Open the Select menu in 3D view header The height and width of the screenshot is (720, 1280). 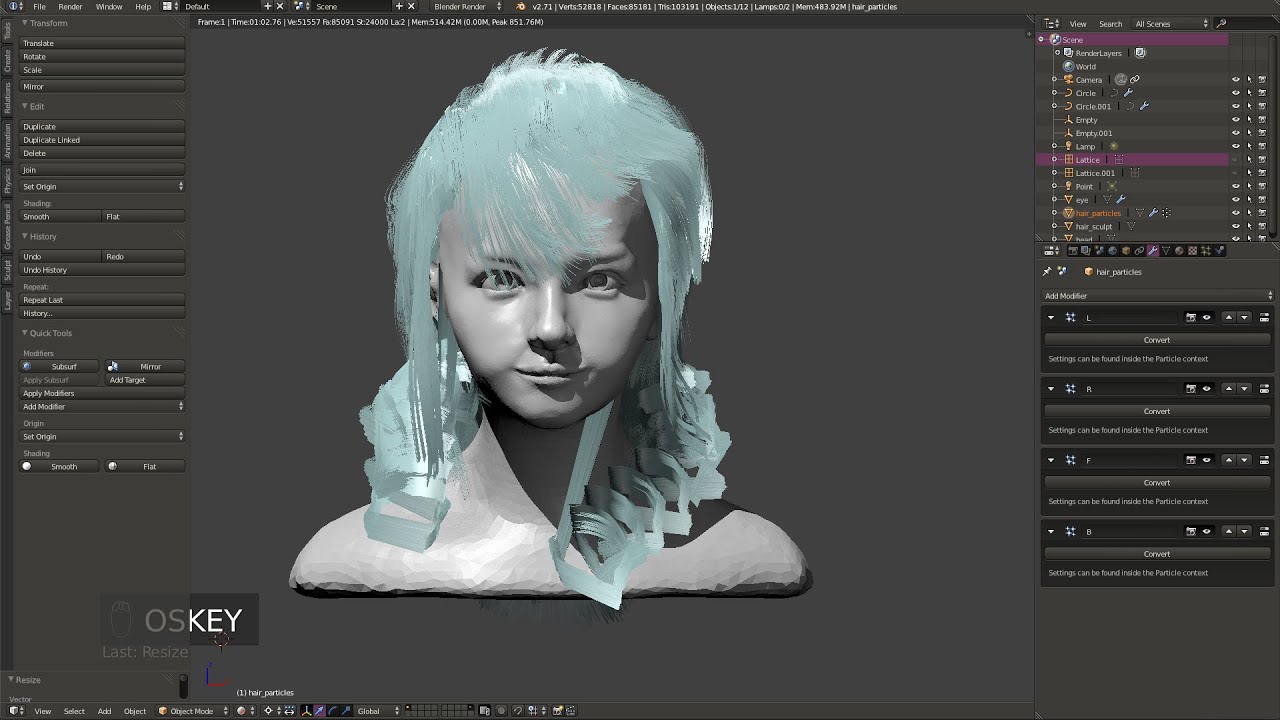[74, 711]
